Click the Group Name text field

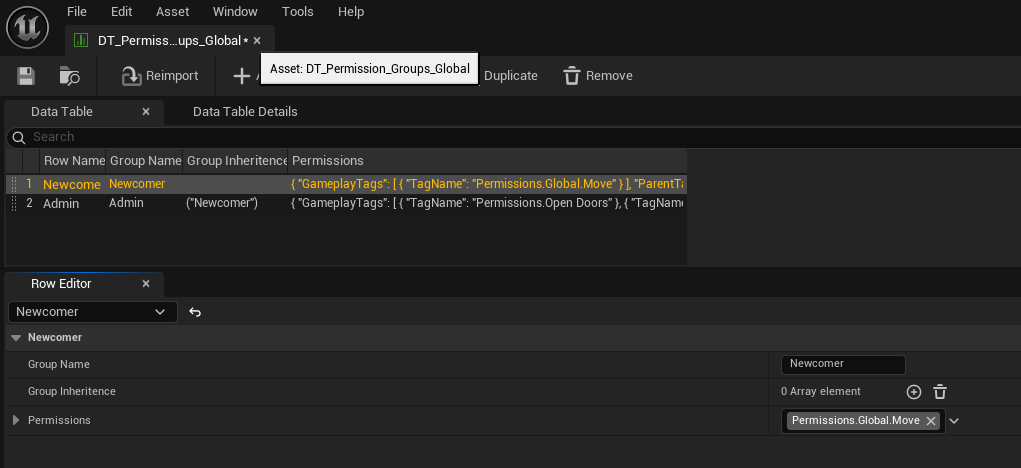(842, 364)
